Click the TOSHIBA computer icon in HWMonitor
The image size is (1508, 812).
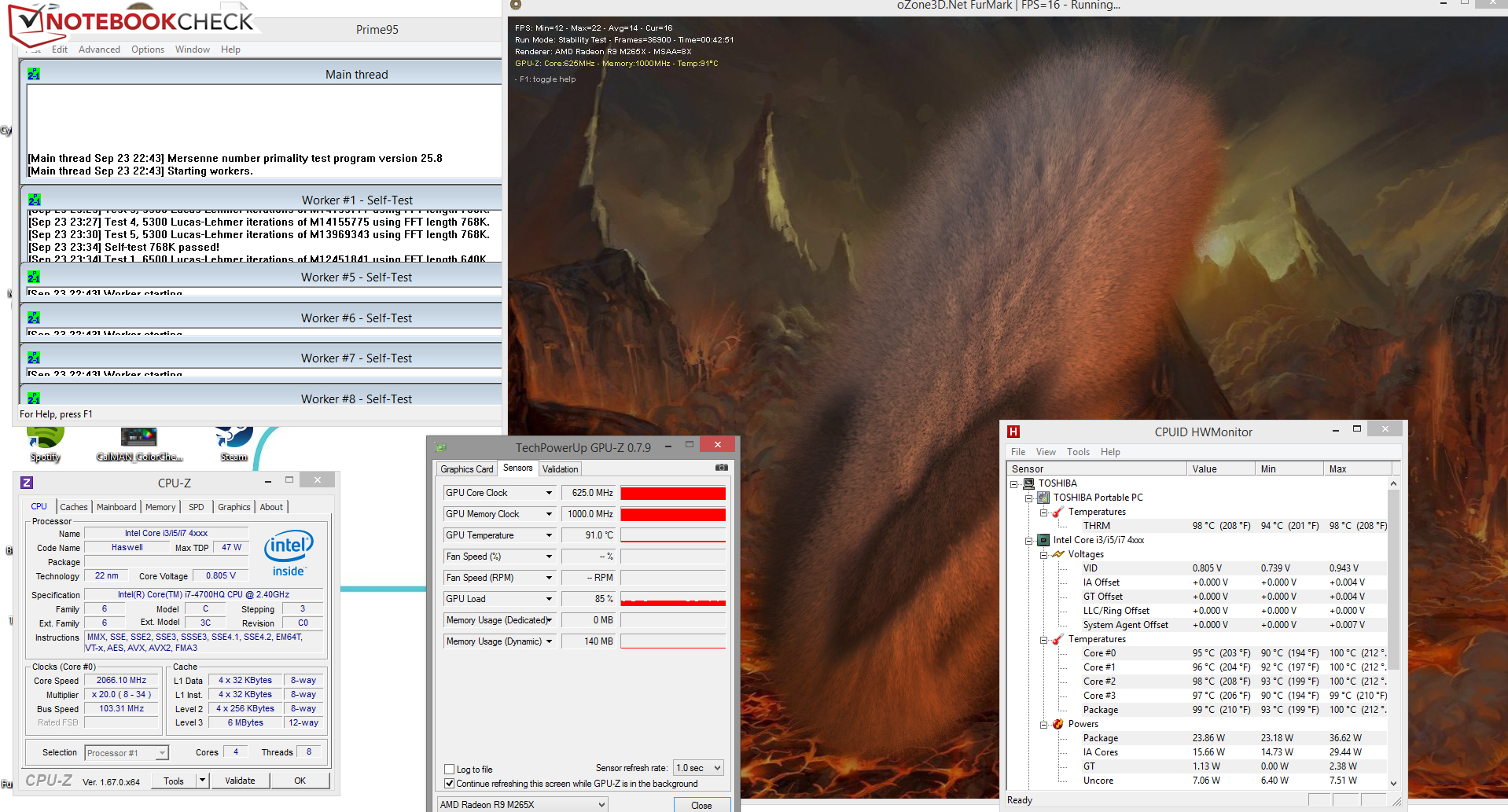tap(1029, 483)
